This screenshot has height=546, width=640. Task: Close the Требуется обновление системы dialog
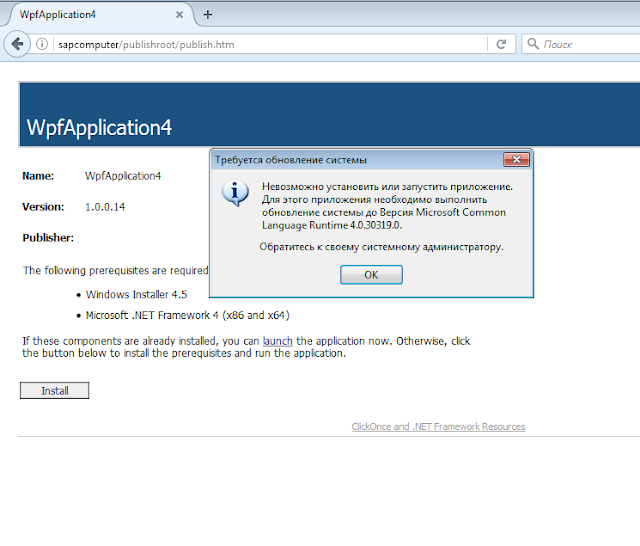pyautogui.click(x=516, y=160)
